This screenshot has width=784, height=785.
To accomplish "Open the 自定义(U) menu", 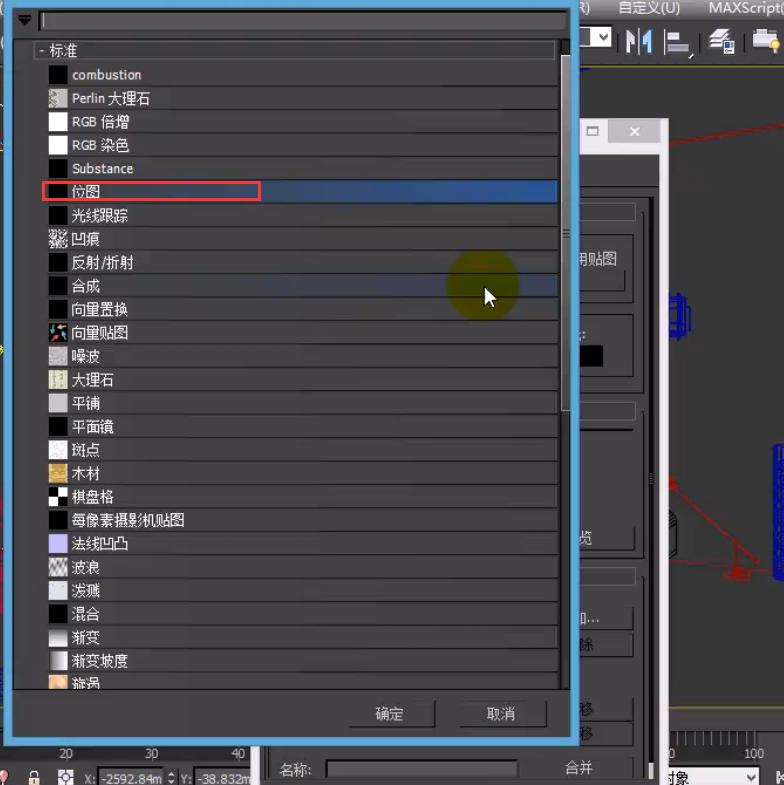I will pyautogui.click(x=648, y=8).
